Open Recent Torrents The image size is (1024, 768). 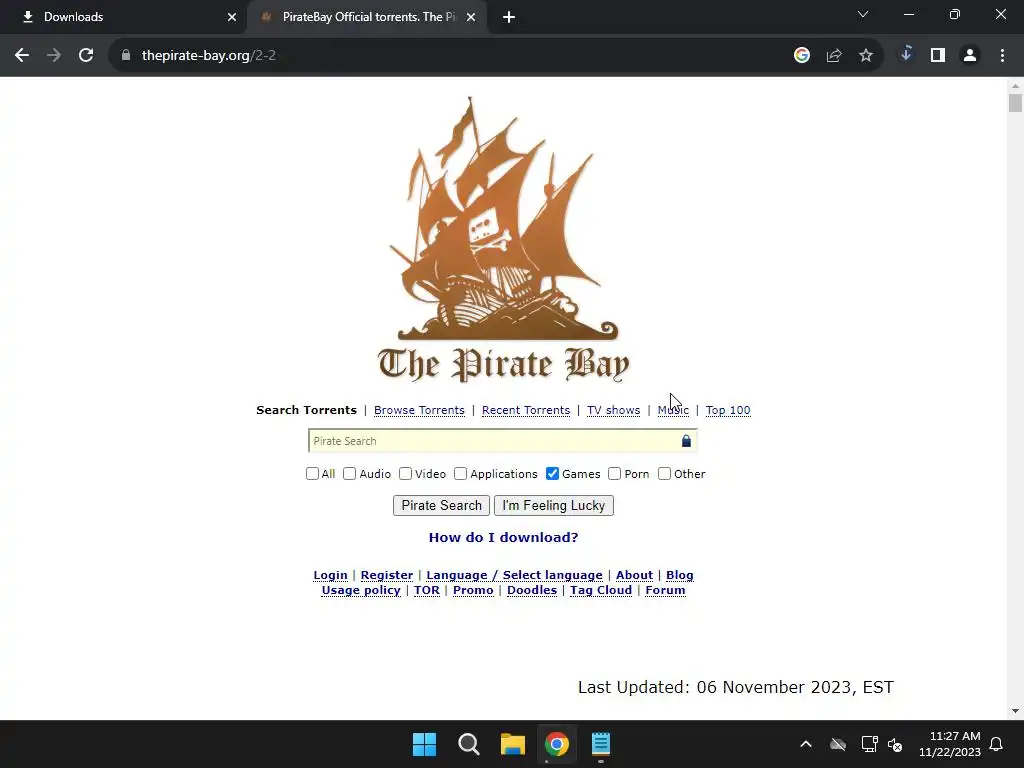click(526, 410)
